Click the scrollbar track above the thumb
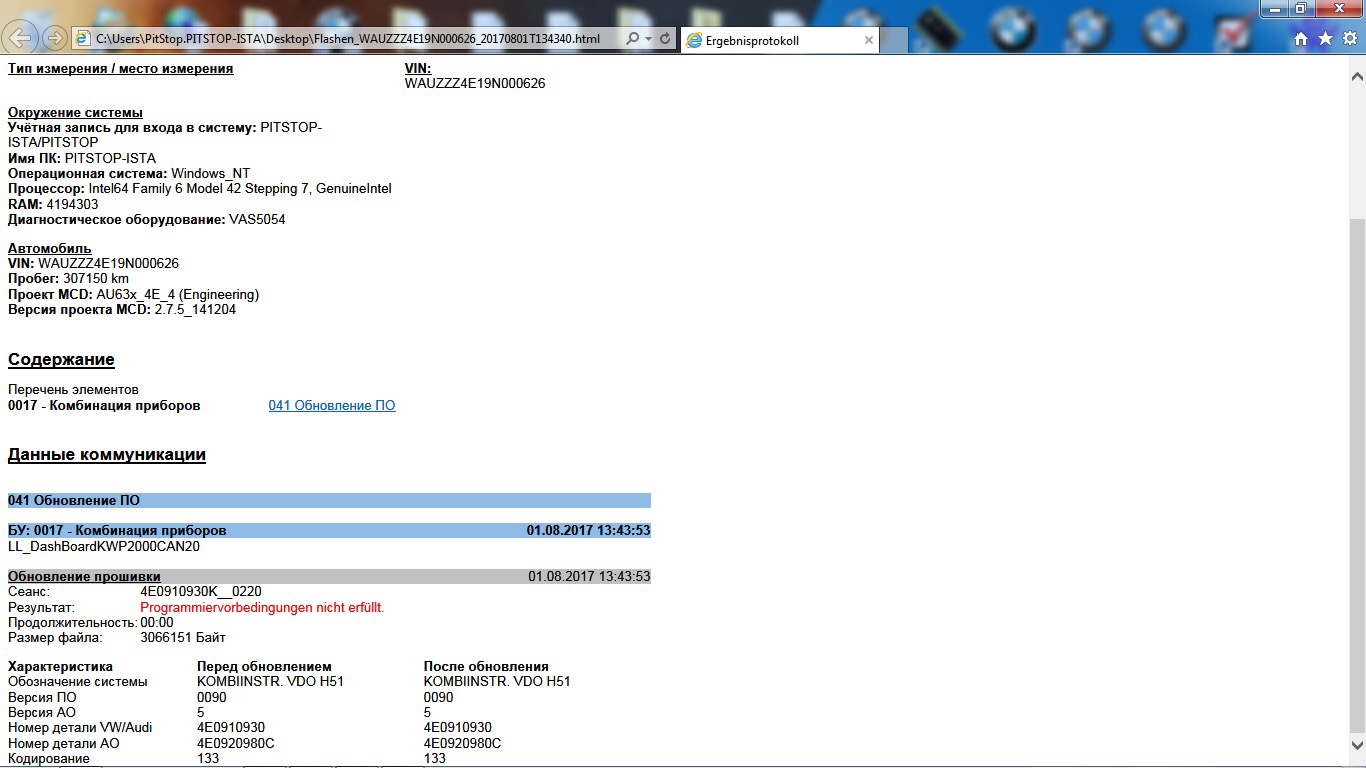1366x768 pixels. (1357, 150)
